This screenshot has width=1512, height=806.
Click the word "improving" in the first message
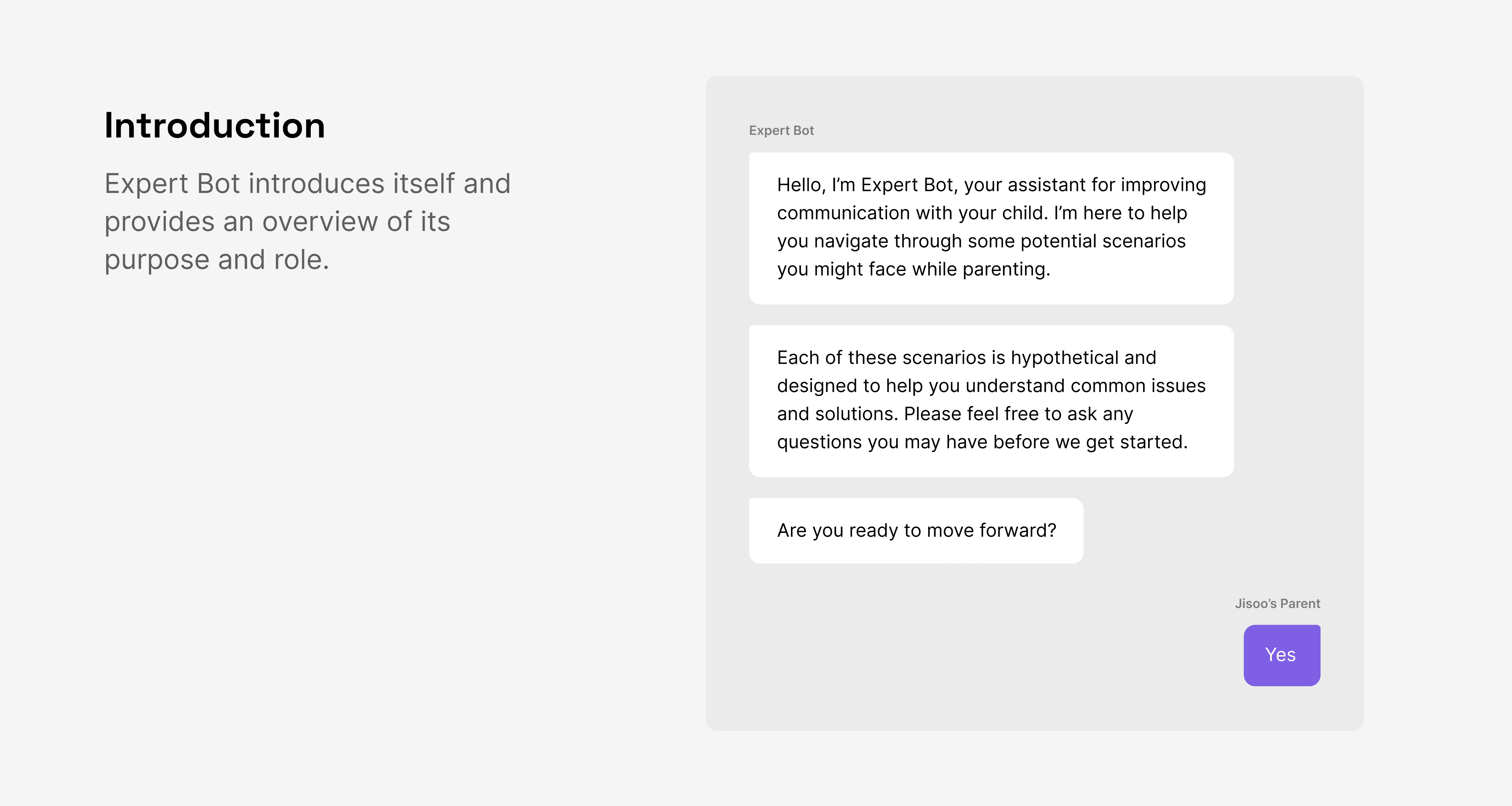point(1163,185)
